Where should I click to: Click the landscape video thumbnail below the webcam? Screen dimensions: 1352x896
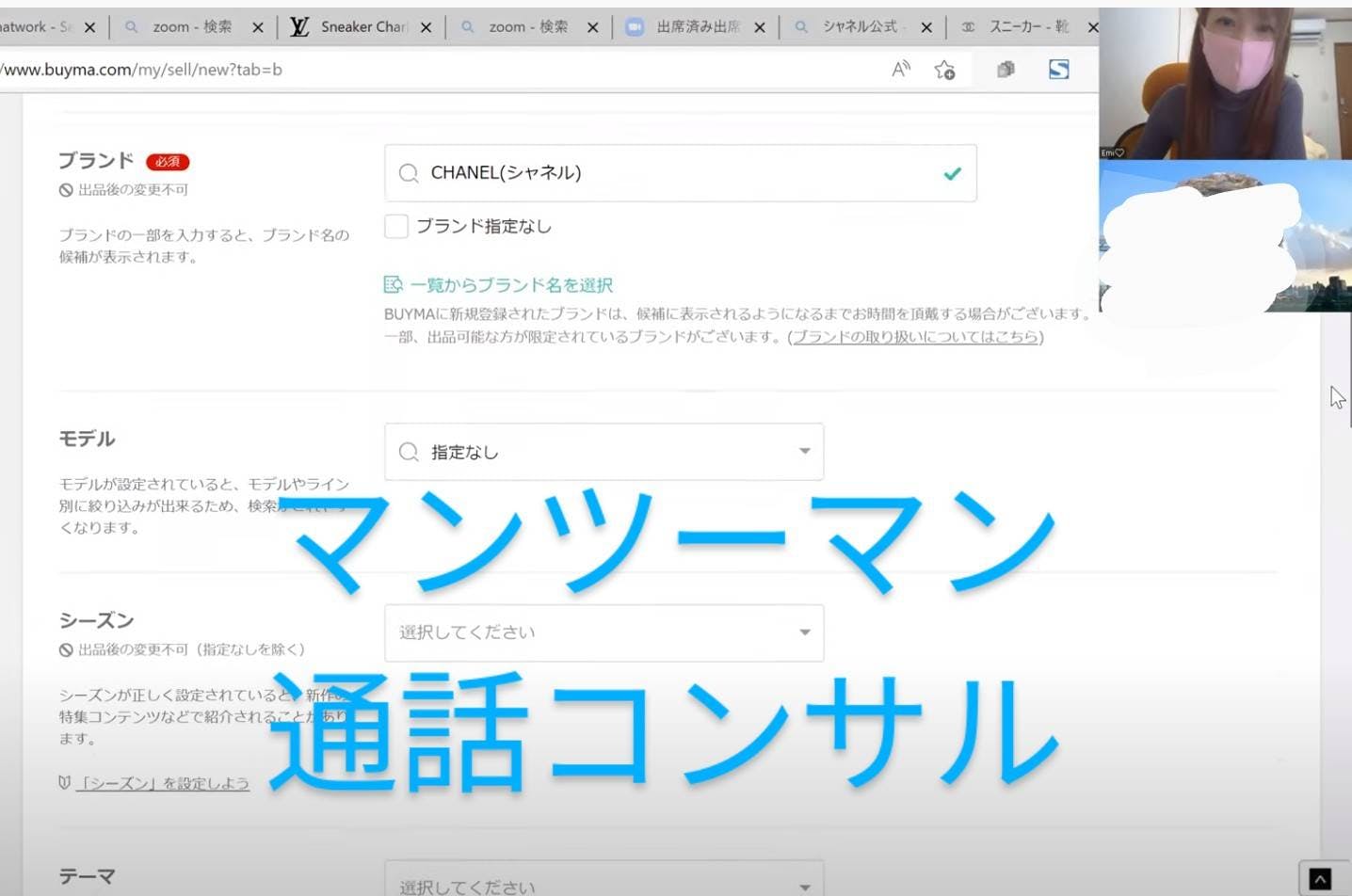(x=1225, y=236)
